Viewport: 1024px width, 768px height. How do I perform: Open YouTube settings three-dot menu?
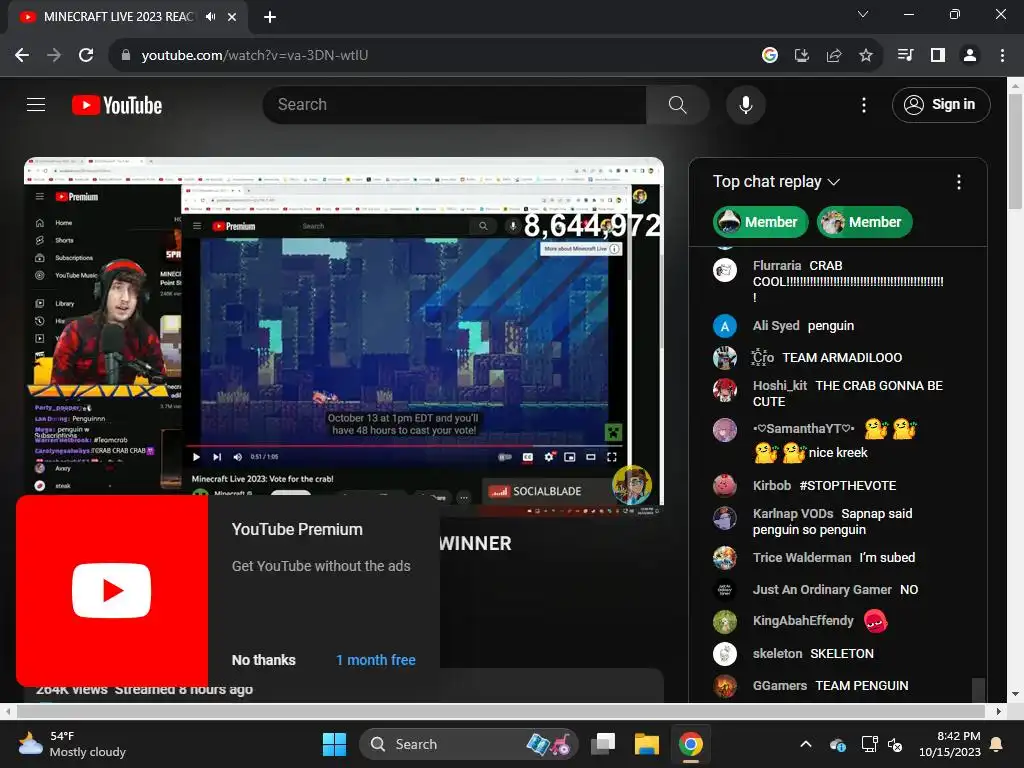pyautogui.click(x=863, y=104)
